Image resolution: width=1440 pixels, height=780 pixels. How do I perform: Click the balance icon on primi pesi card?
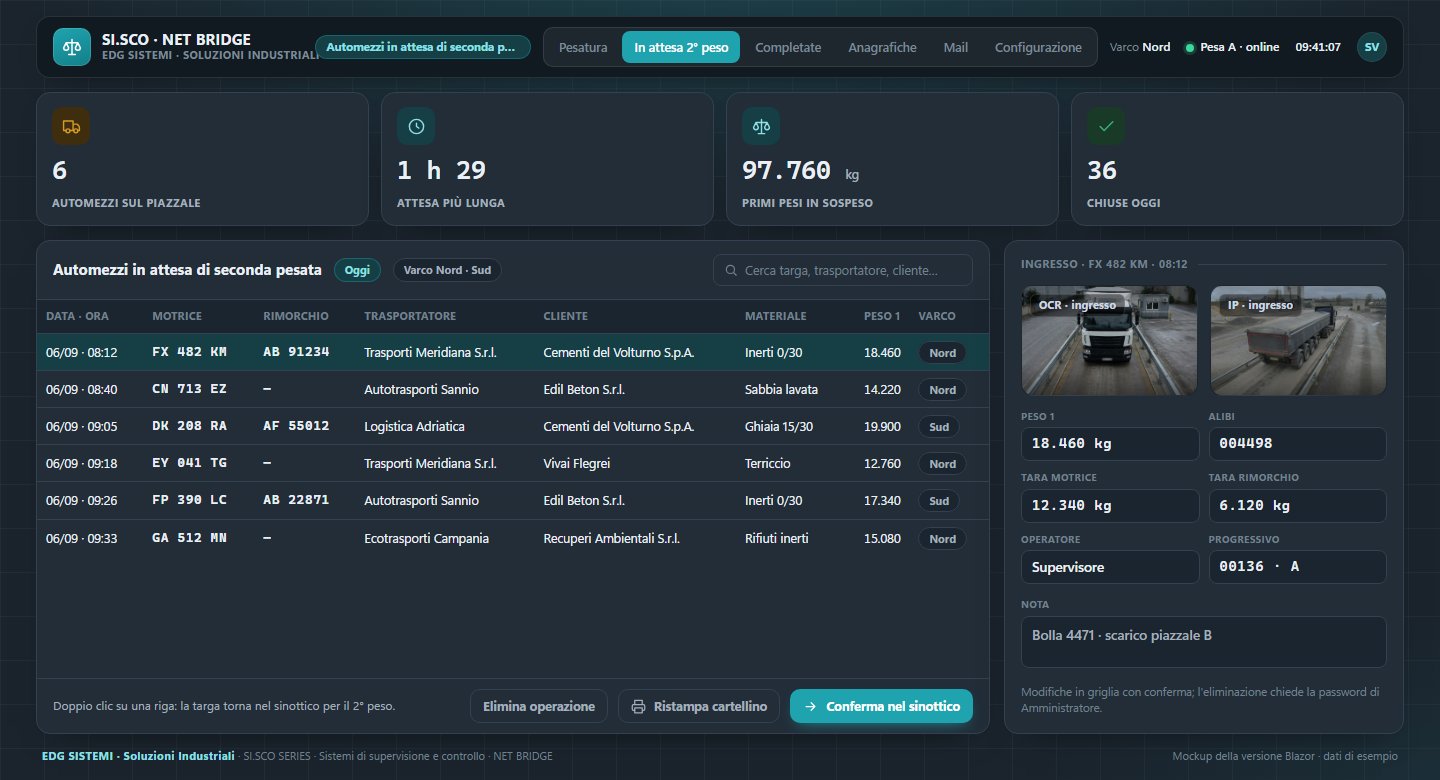(761, 126)
